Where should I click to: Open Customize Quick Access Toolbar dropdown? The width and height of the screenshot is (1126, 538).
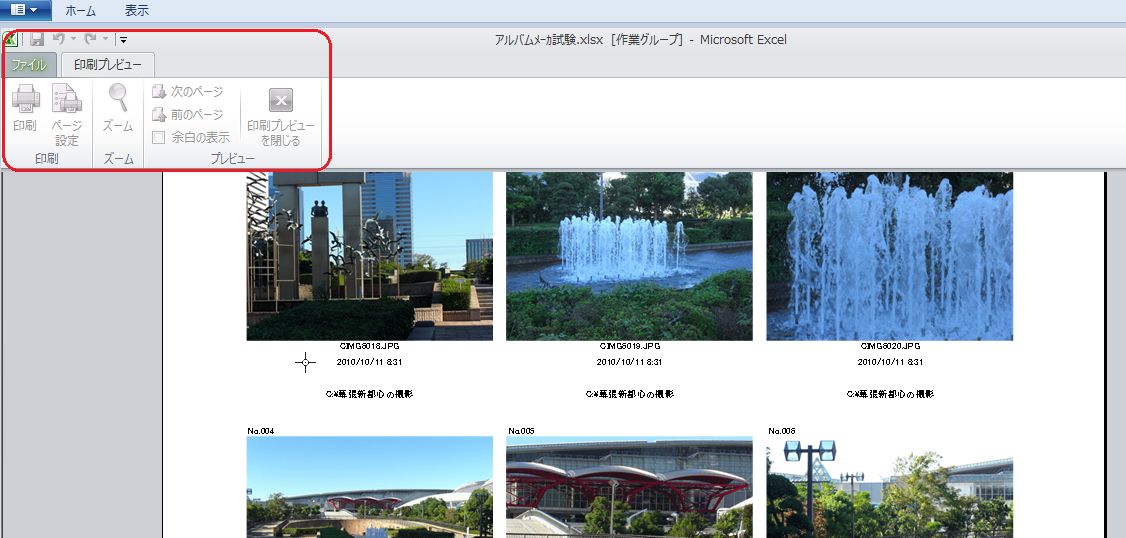point(122,40)
